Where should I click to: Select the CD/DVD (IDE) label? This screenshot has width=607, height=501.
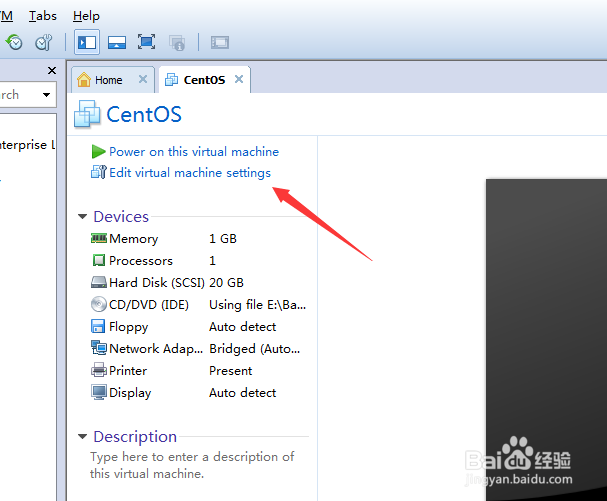click(x=149, y=305)
